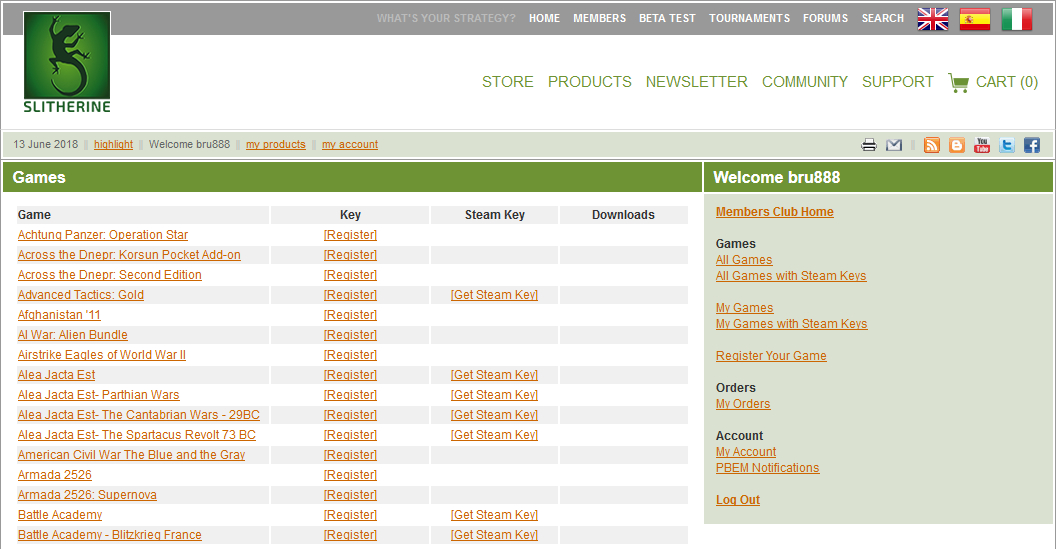Open the RSS feed icon

click(932, 145)
